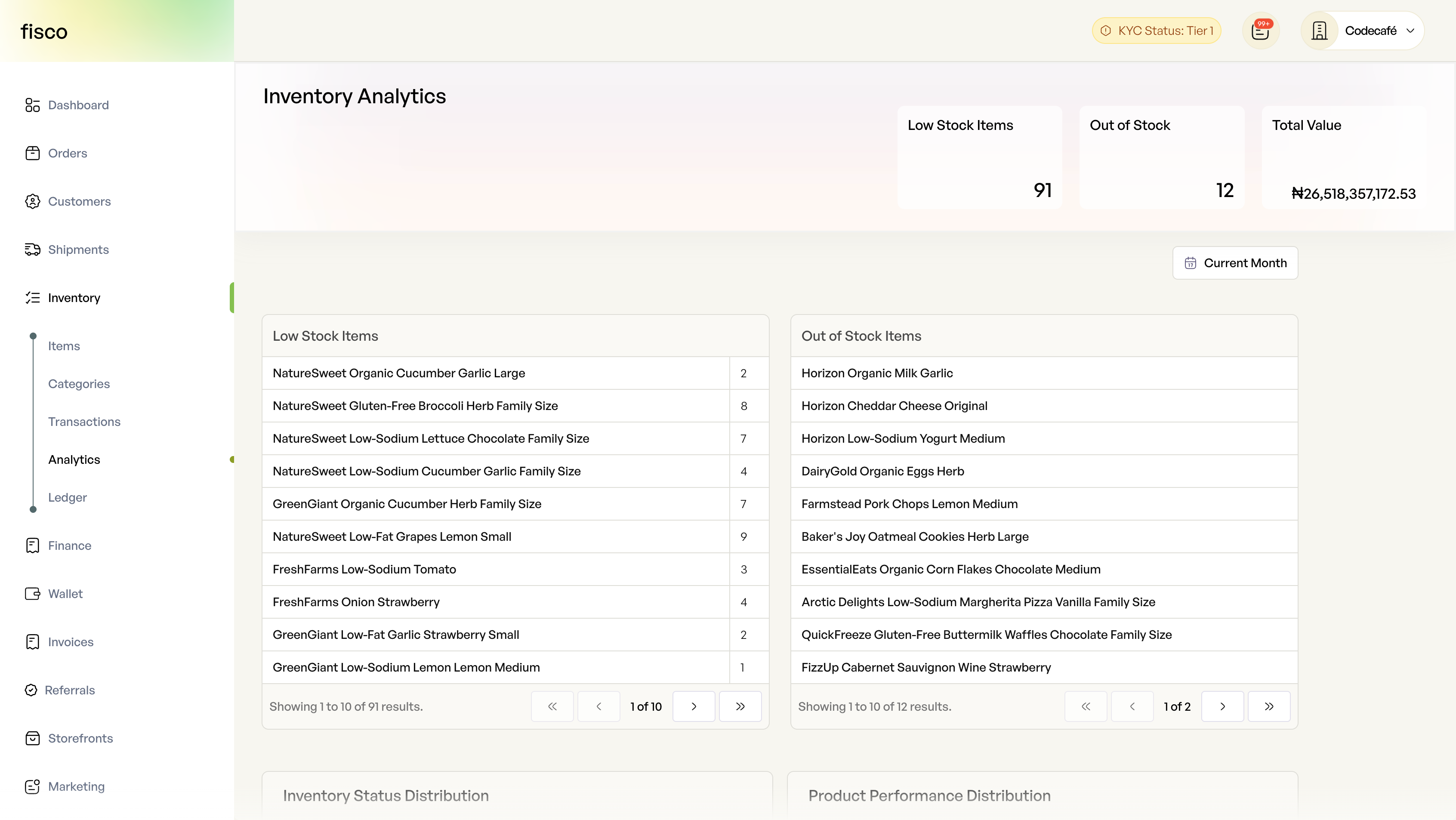Image resolution: width=1456 pixels, height=820 pixels.
Task: Select Items under Inventory
Action: pos(64,346)
